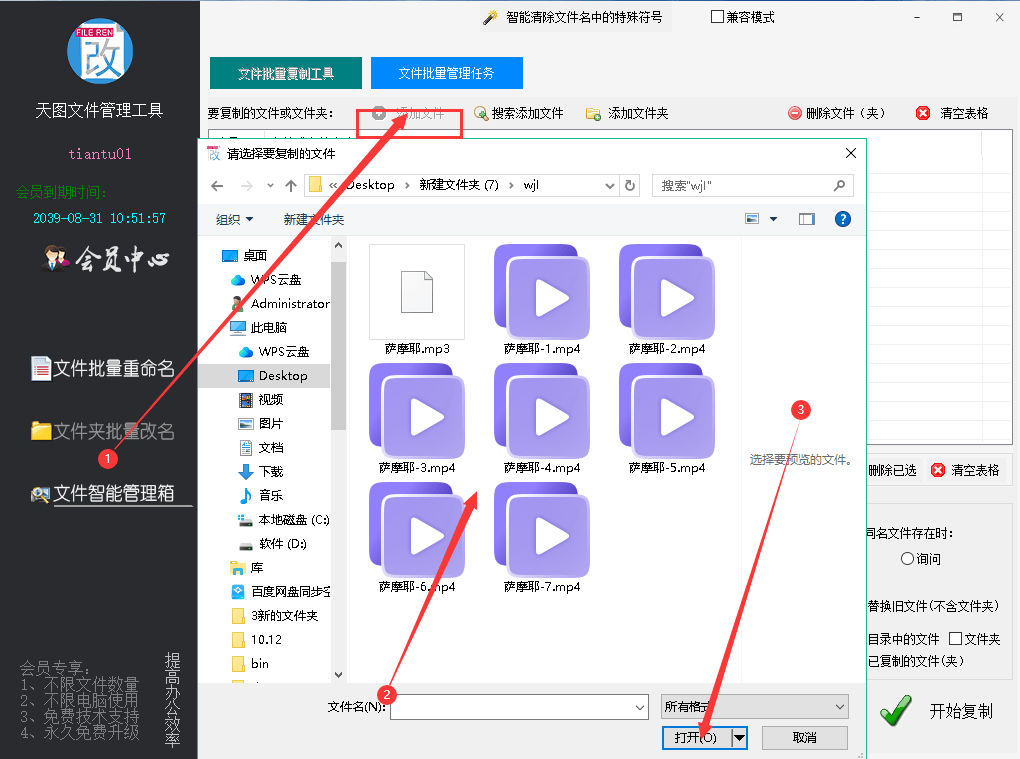
Task: Select video 萨摩耶-2.mp4
Action: 667,300
